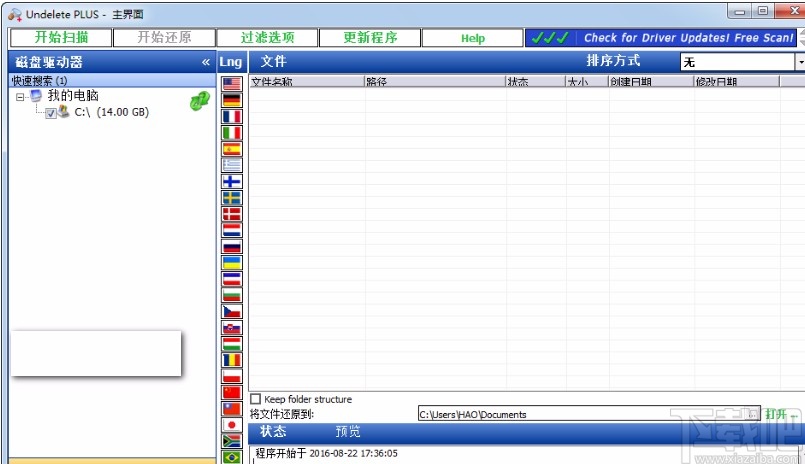The width and height of the screenshot is (805, 464).
Task: Select the German flag language
Action: coord(232,100)
